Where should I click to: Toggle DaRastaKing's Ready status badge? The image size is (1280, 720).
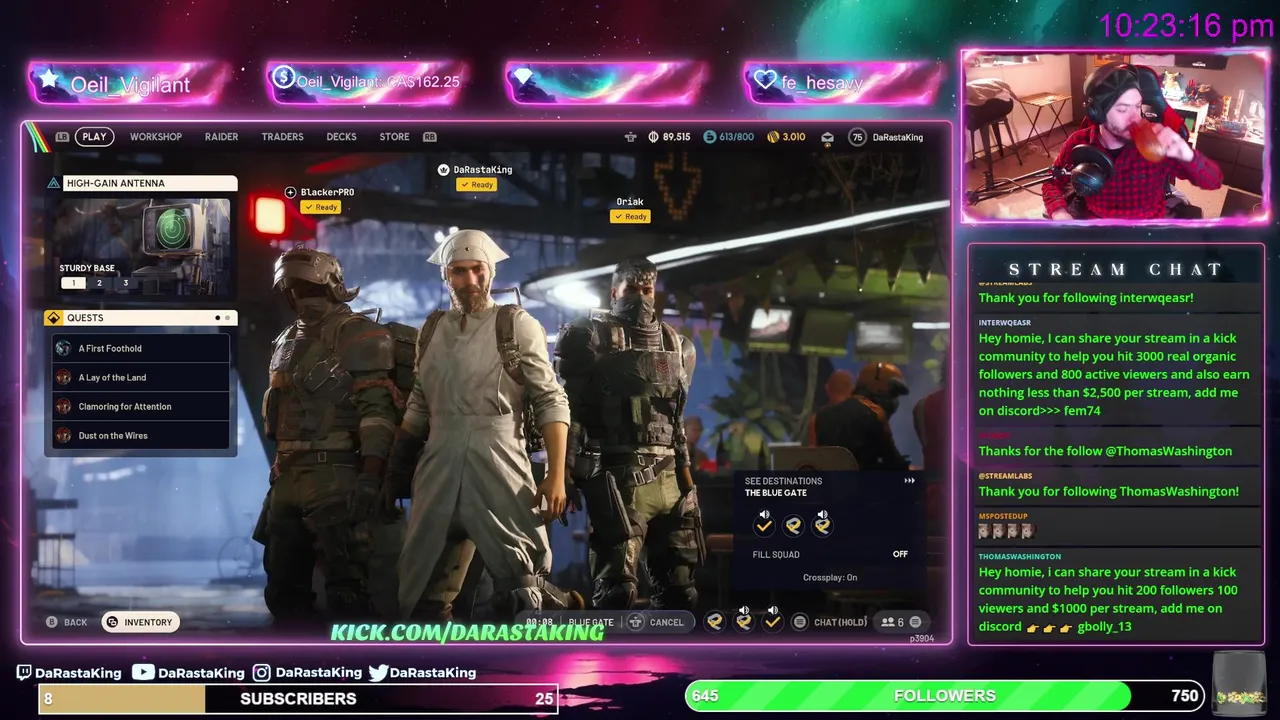click(476, 185)
